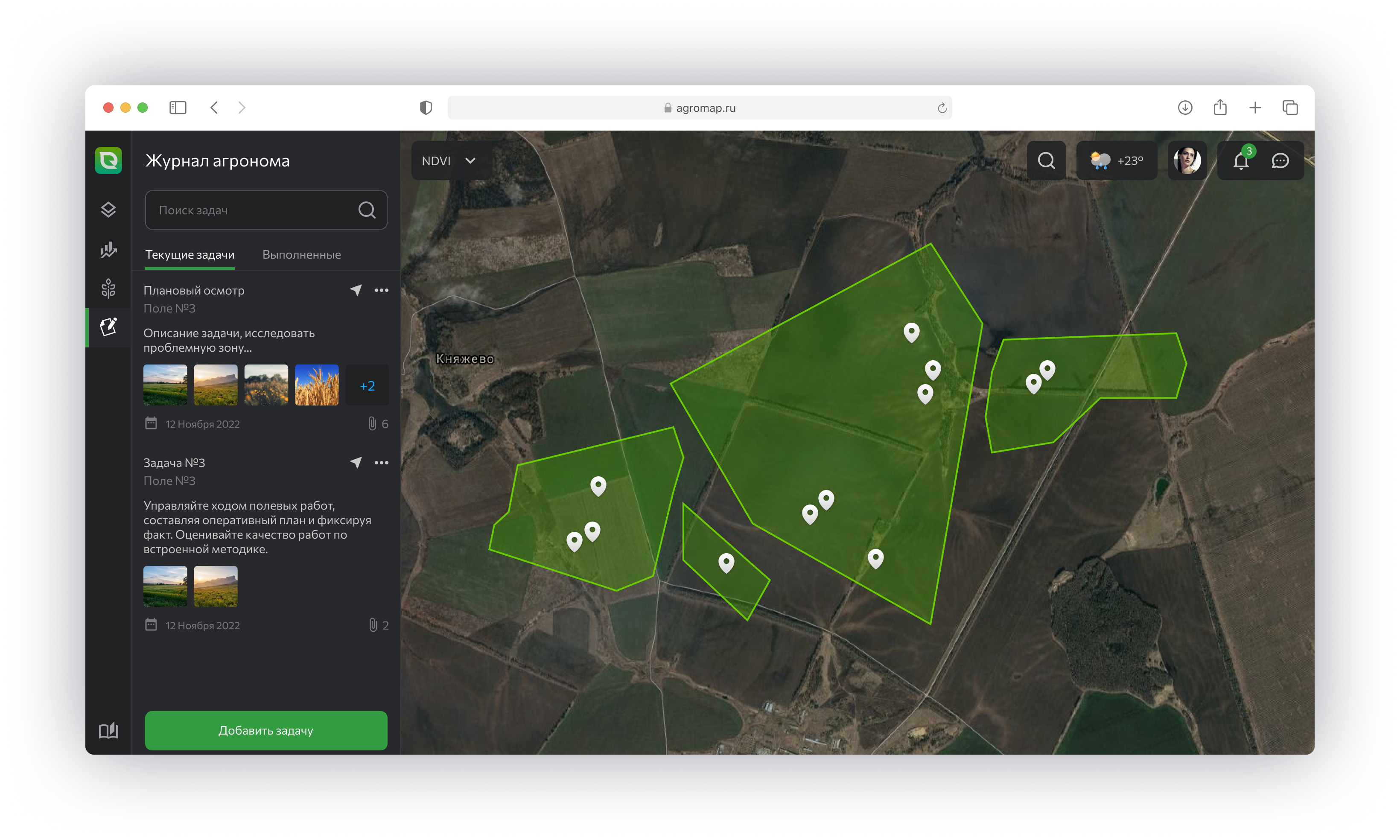This screenshot has height=840, width=1400.
Task: Click locate arrow for Плановый осмотр task
Action: tap(356, 290)
